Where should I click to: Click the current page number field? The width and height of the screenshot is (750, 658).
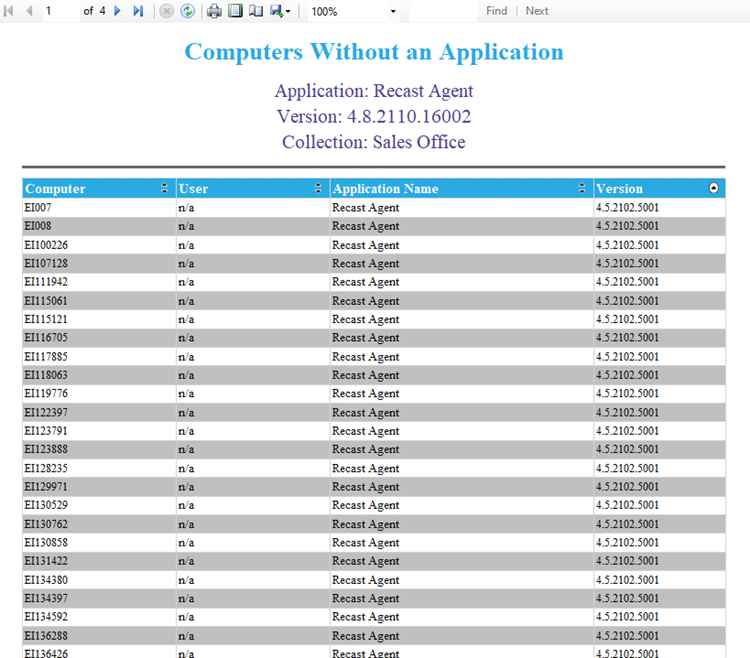[x=58, y=11]
